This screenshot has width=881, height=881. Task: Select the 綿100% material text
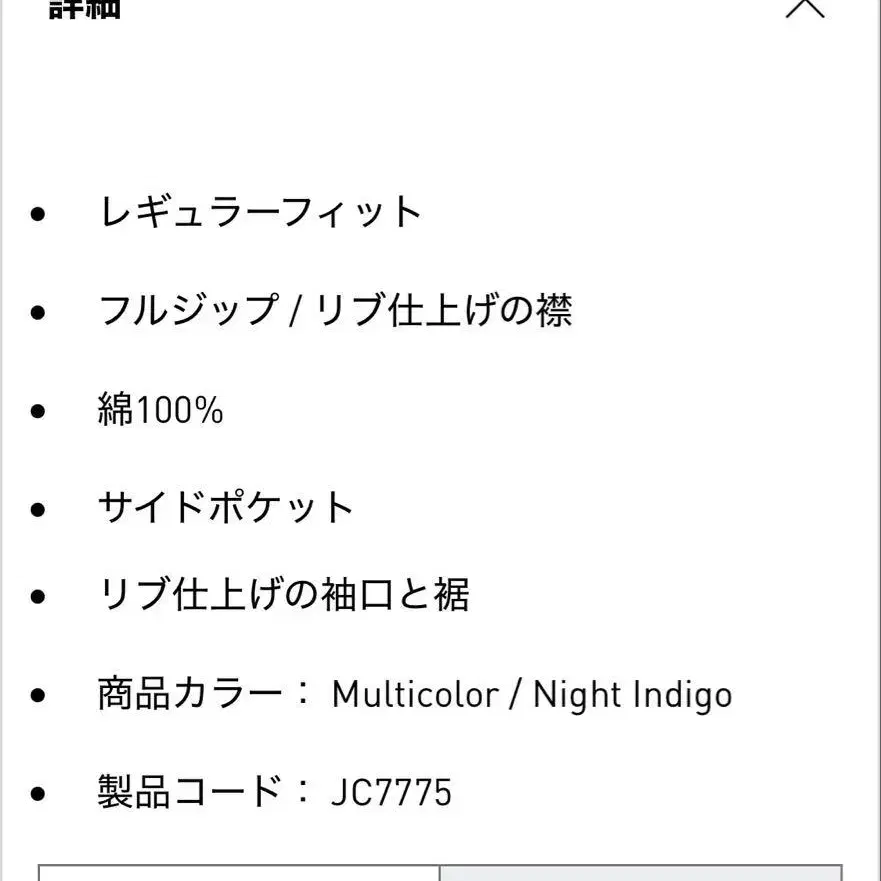click(x=161, y=409)
